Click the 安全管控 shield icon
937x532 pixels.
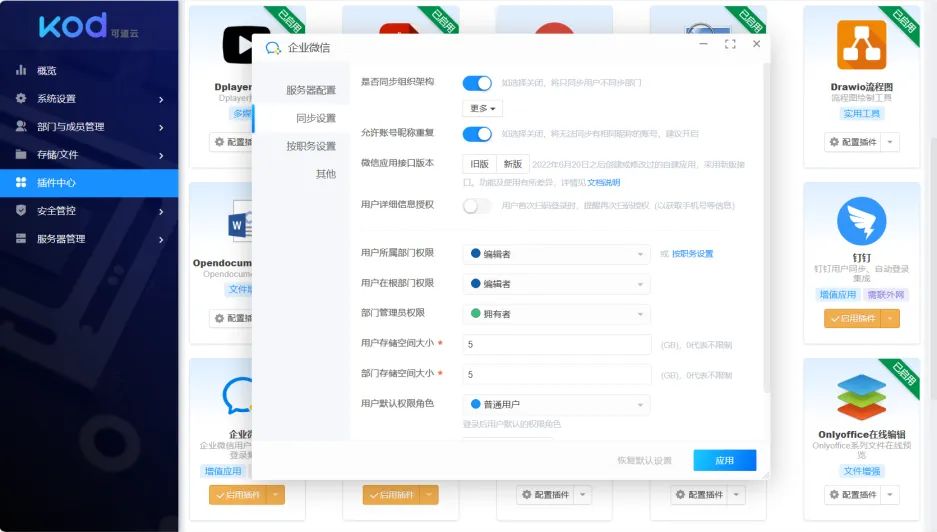(21, 210)
